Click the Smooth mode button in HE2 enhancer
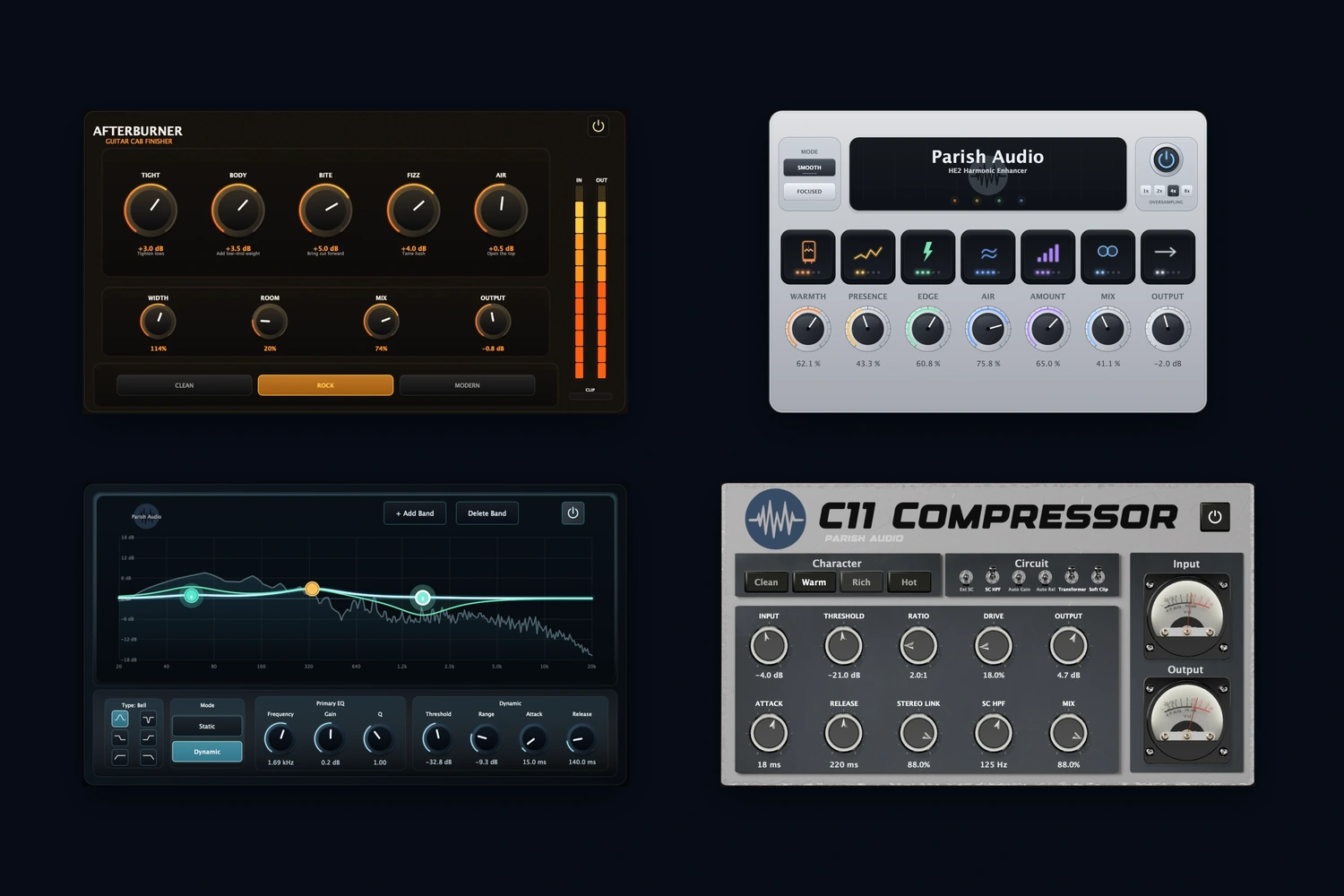1344x896 pixels. tap(809, 168)
